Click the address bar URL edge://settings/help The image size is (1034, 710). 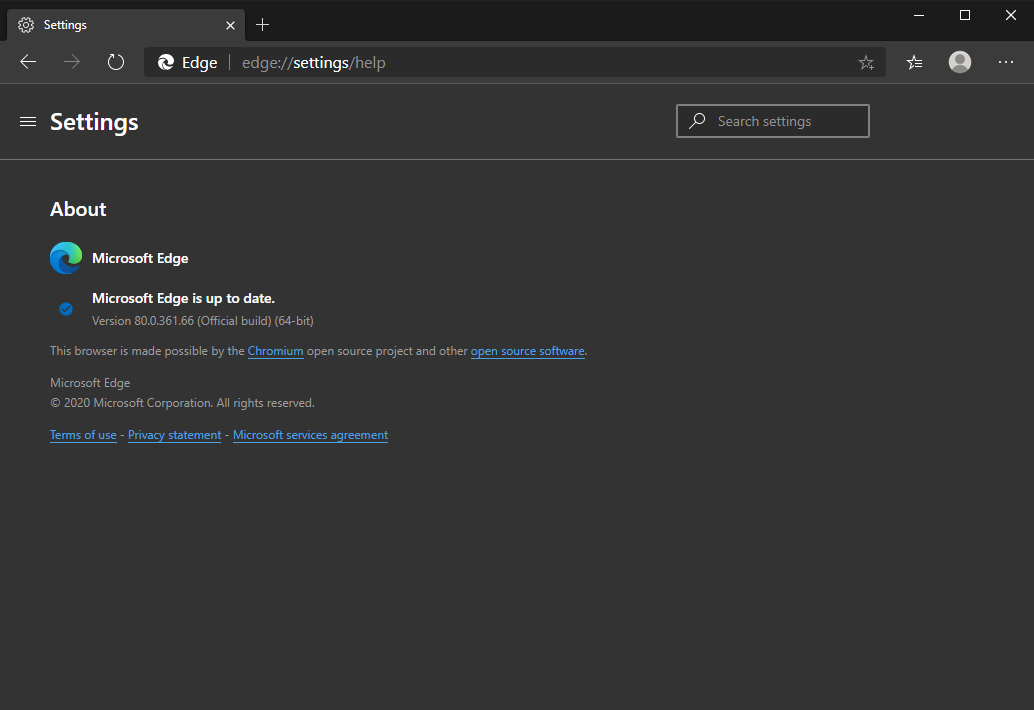click(314, 63)
